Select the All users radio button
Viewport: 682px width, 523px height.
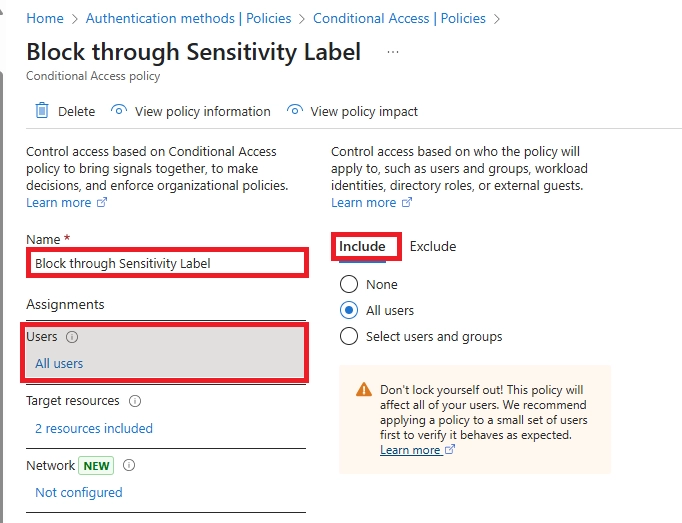(x=349, y=310)
